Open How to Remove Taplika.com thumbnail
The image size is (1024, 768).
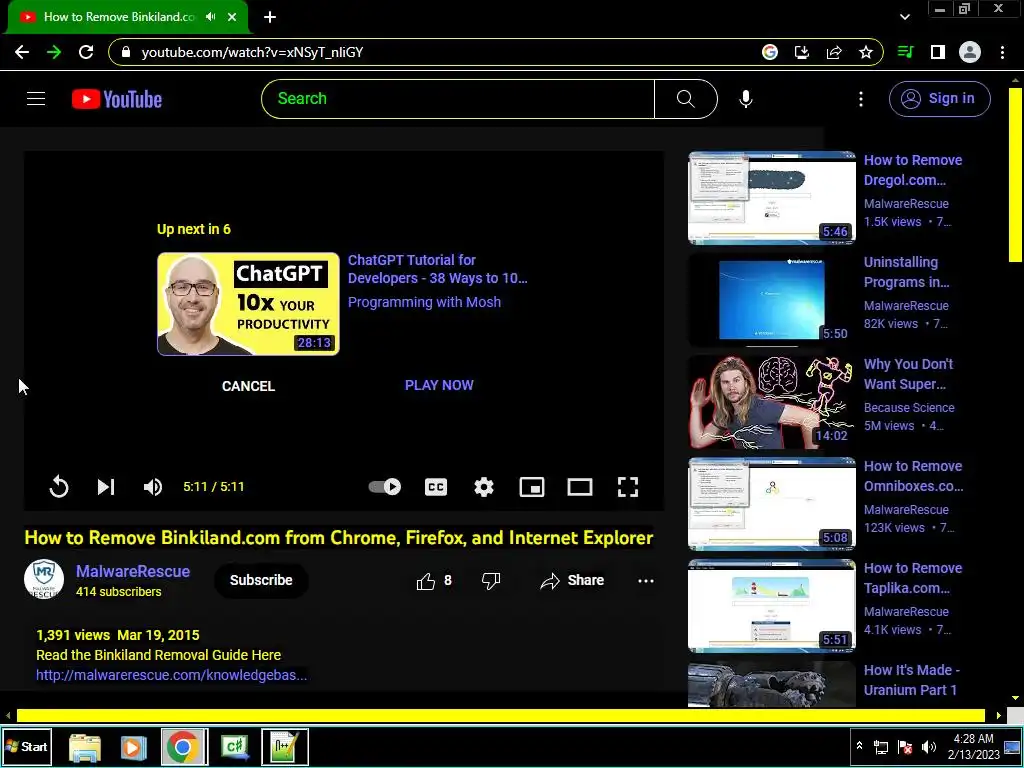pyautogui.click(x=772, y=606)
